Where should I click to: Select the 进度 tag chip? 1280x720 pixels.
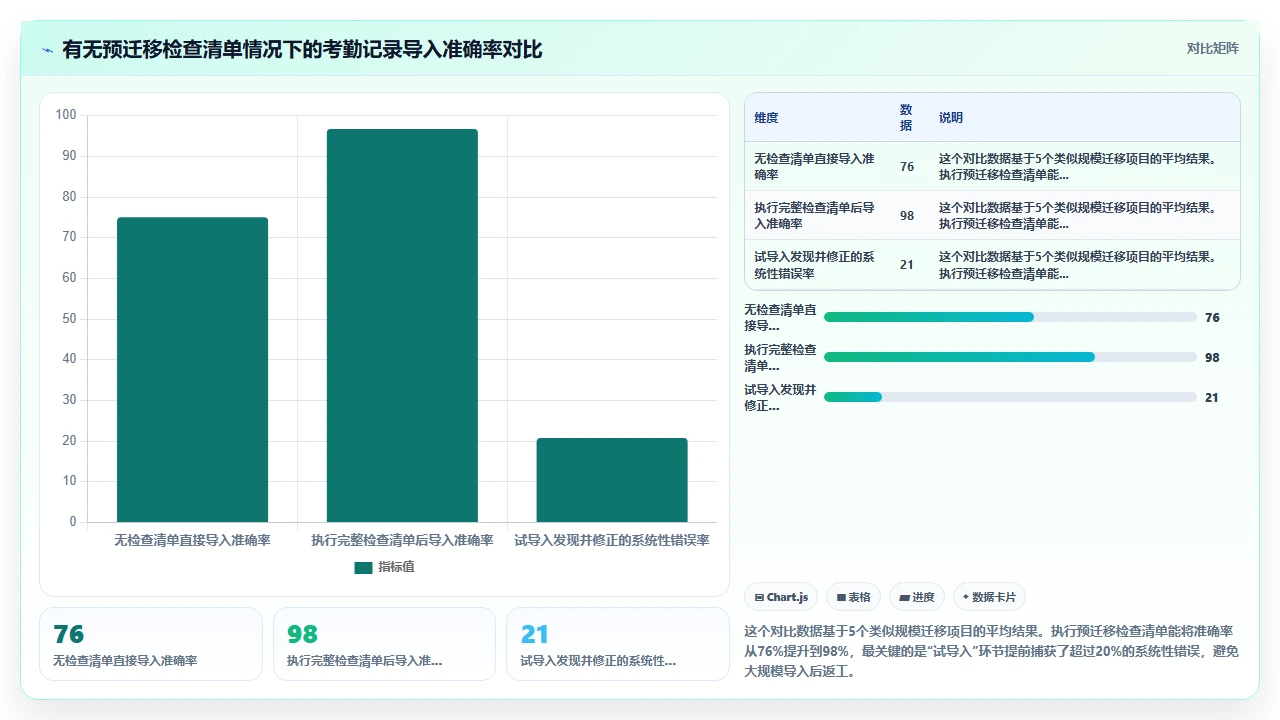917,597
